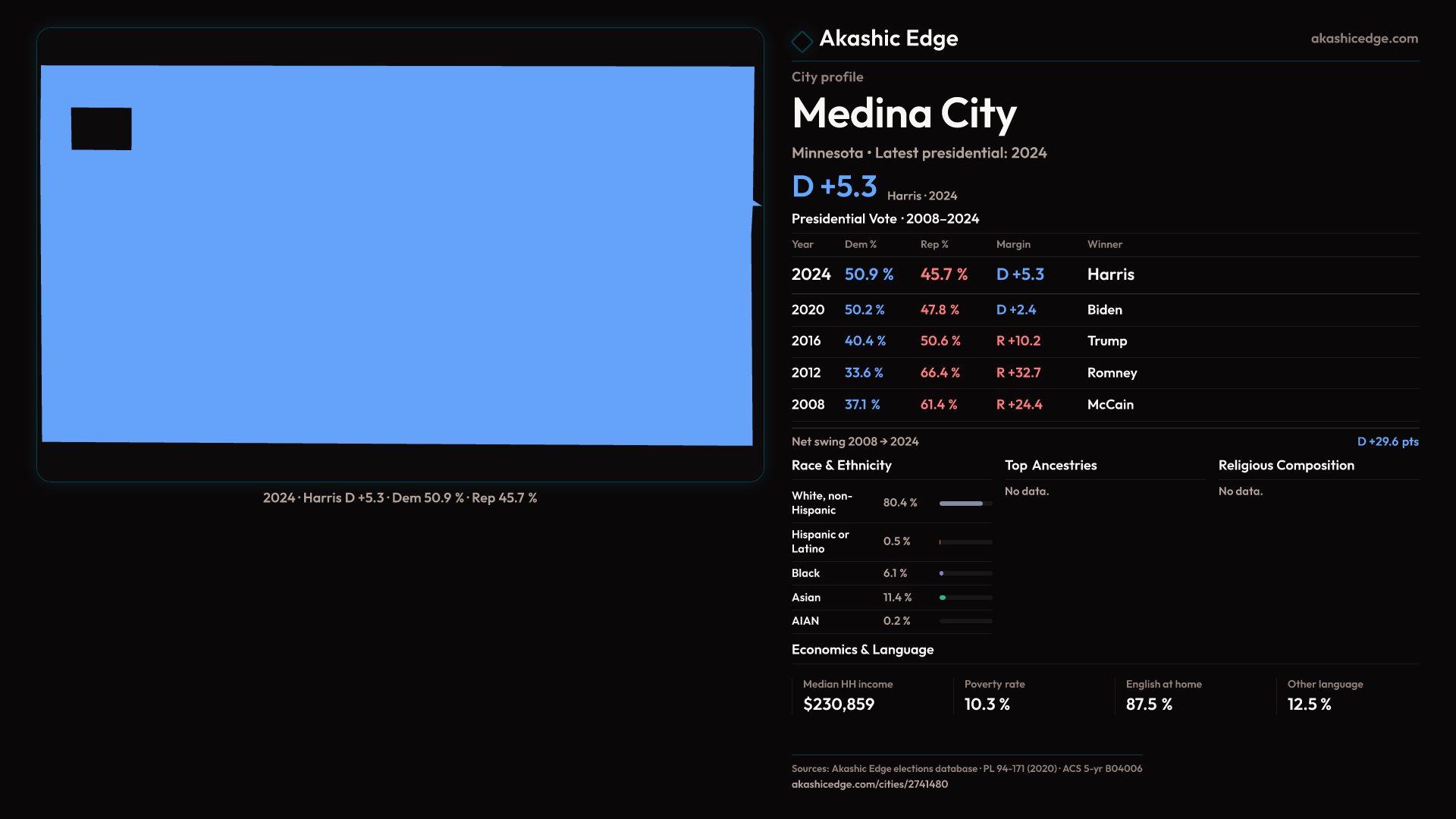Click the Black population percentage bar
Image resolution: width=1456 pixels, height=819 pixels.
click(965, 573)
